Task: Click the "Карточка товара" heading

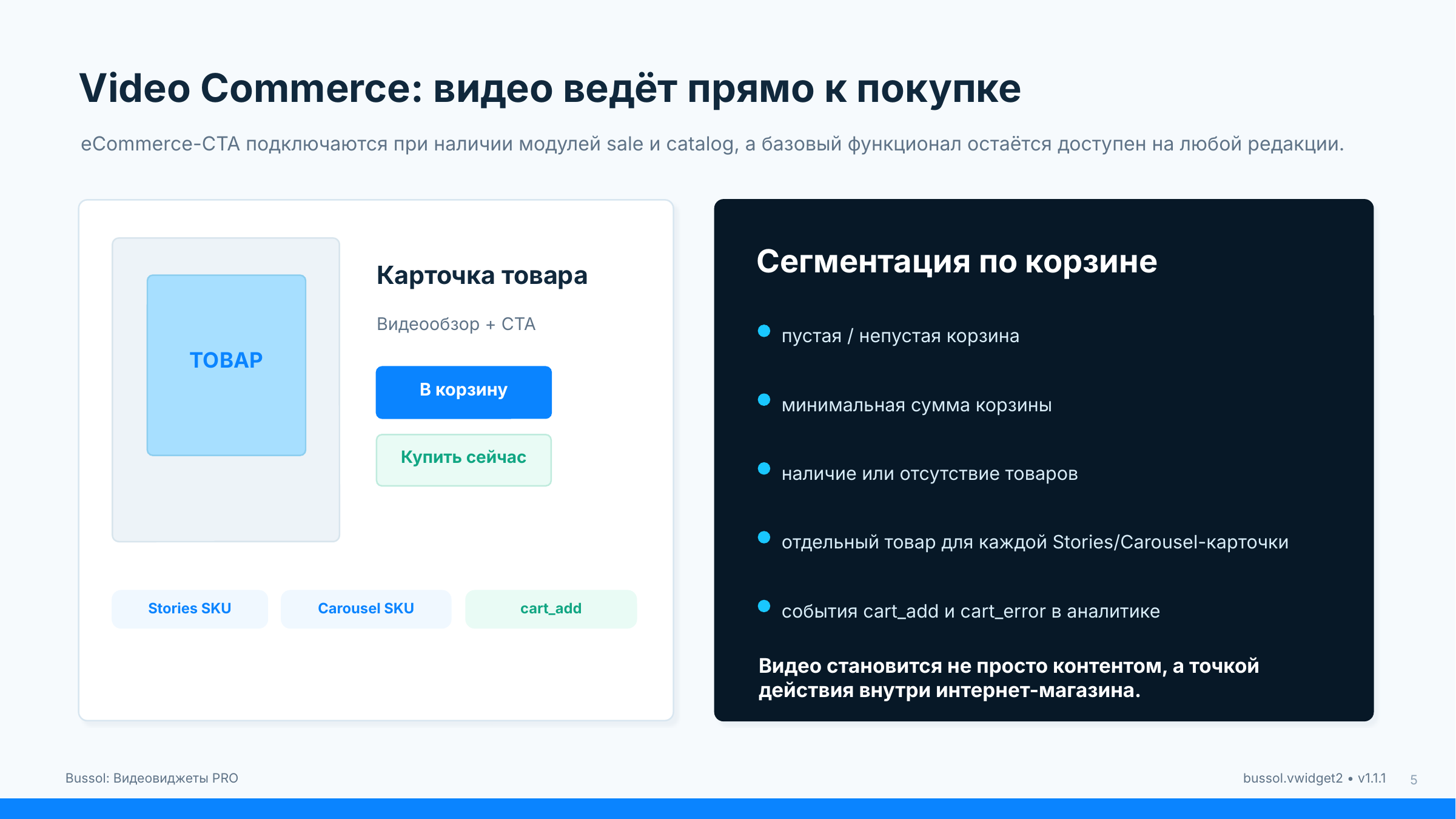Action: (x=481, y=275)
